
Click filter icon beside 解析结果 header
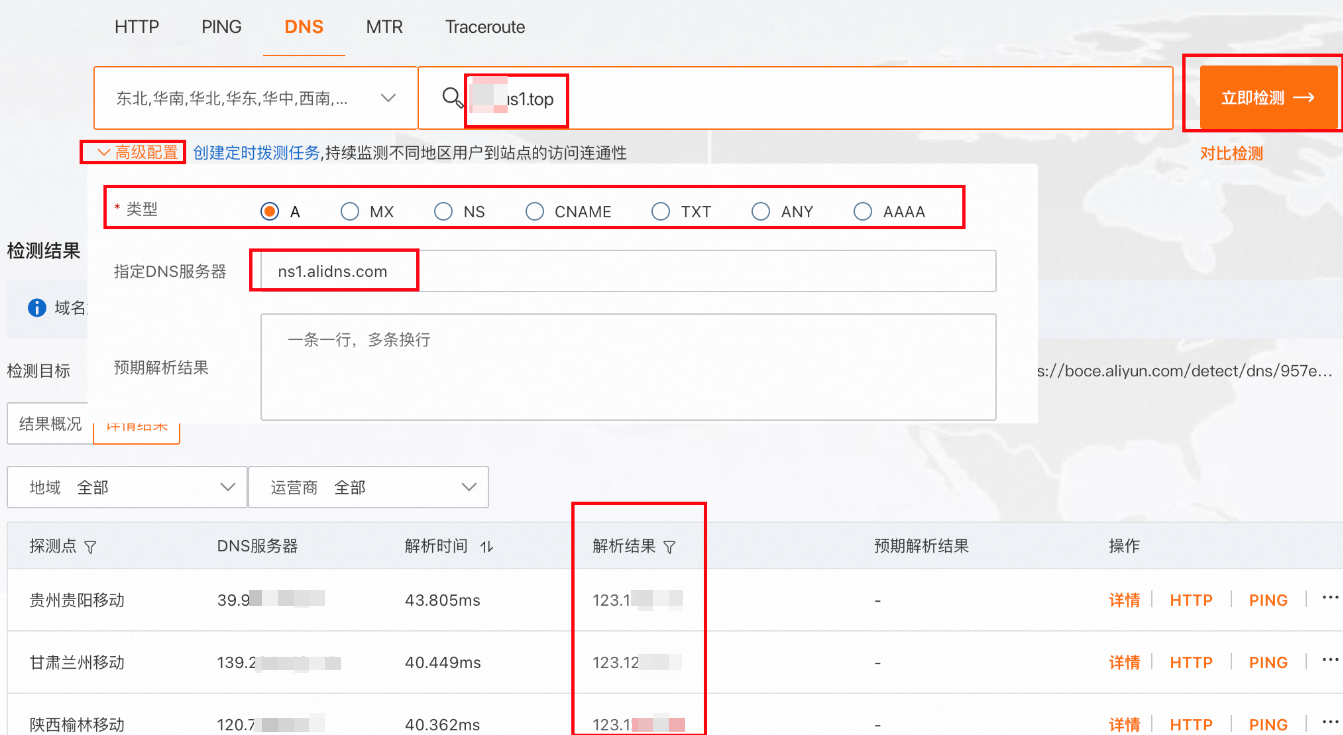click(x=670, y=547)
